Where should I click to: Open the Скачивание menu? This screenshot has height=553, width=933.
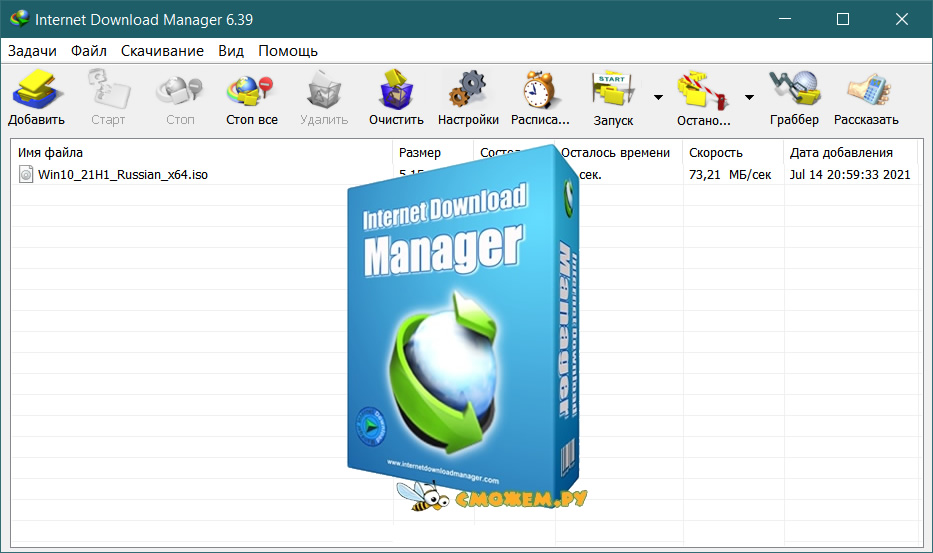click(x=162, y=51)
